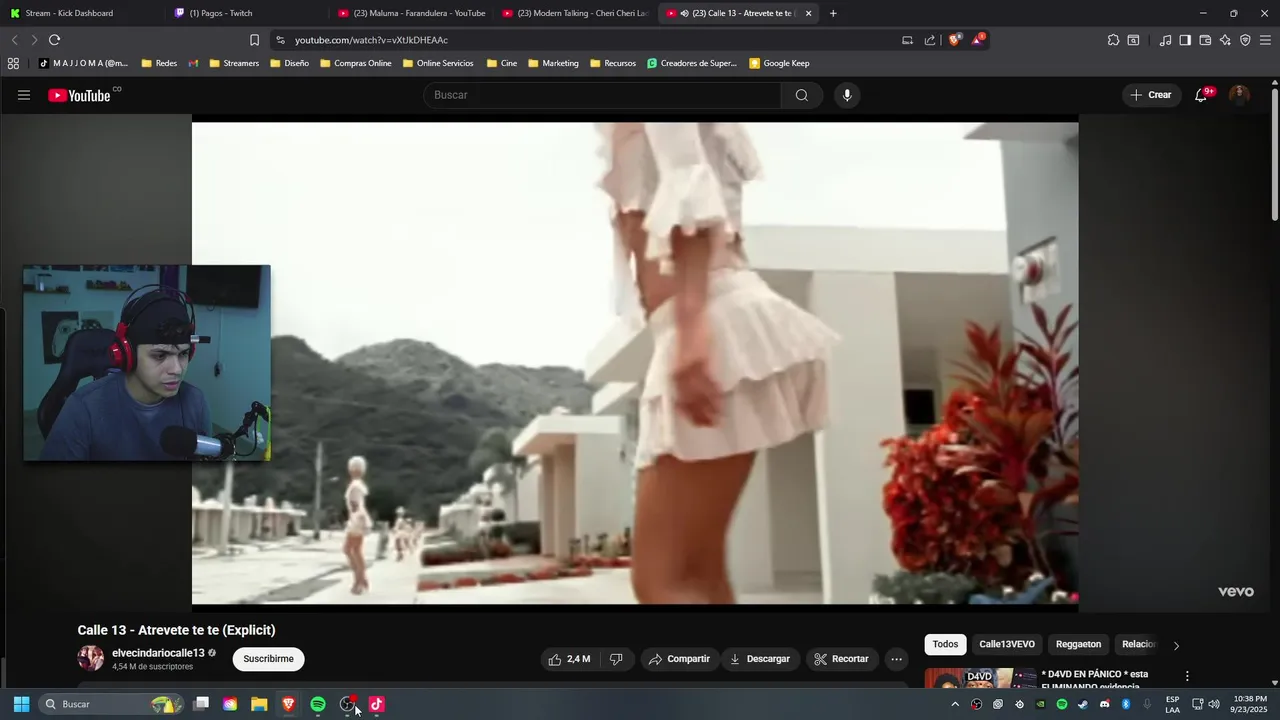Open Brave Shields lion icon
This screenshot has width=1280, height=720.
point(955,40)
